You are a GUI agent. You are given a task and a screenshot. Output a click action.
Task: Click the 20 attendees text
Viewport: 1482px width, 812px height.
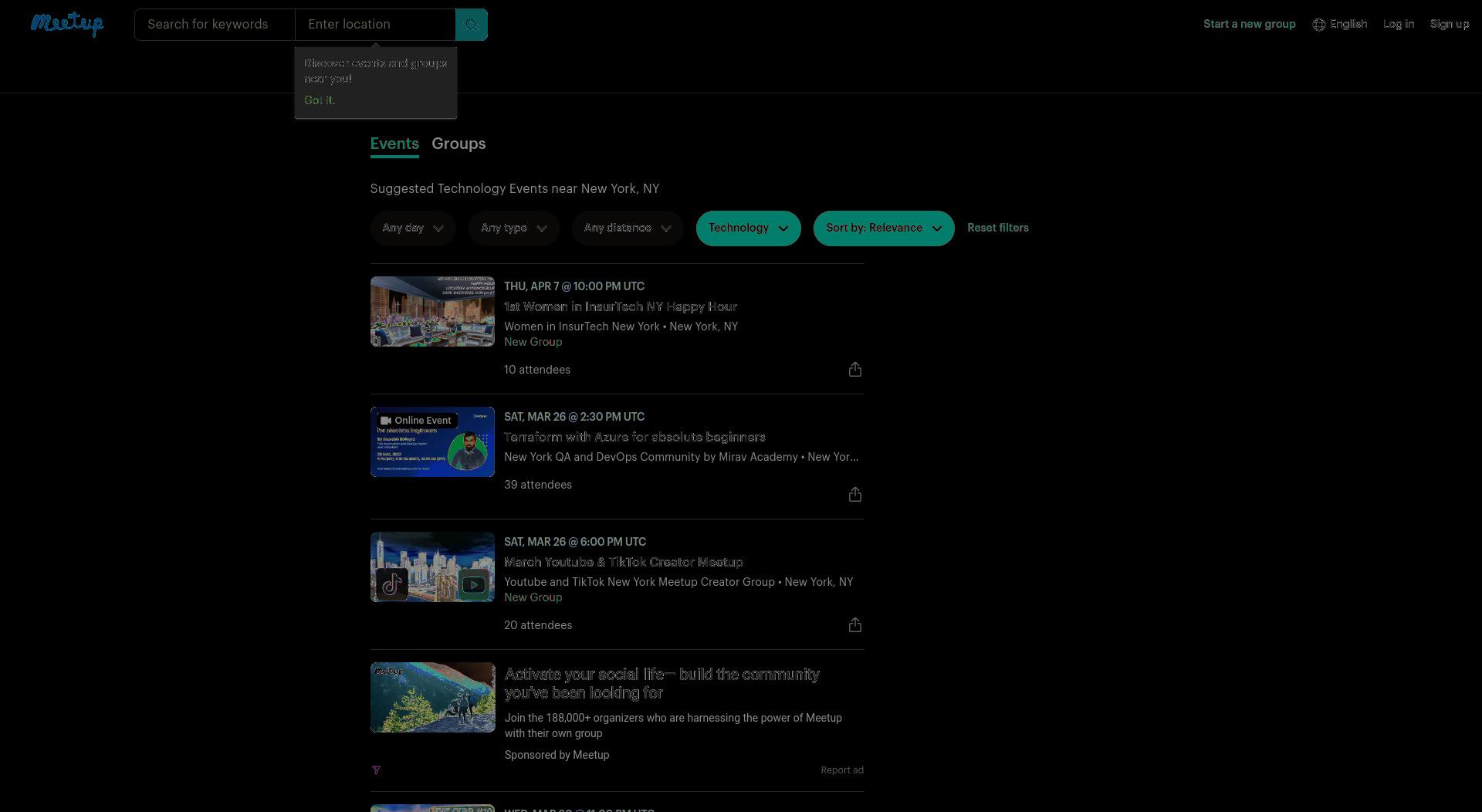pyautogui.click(x=538, y=626)
